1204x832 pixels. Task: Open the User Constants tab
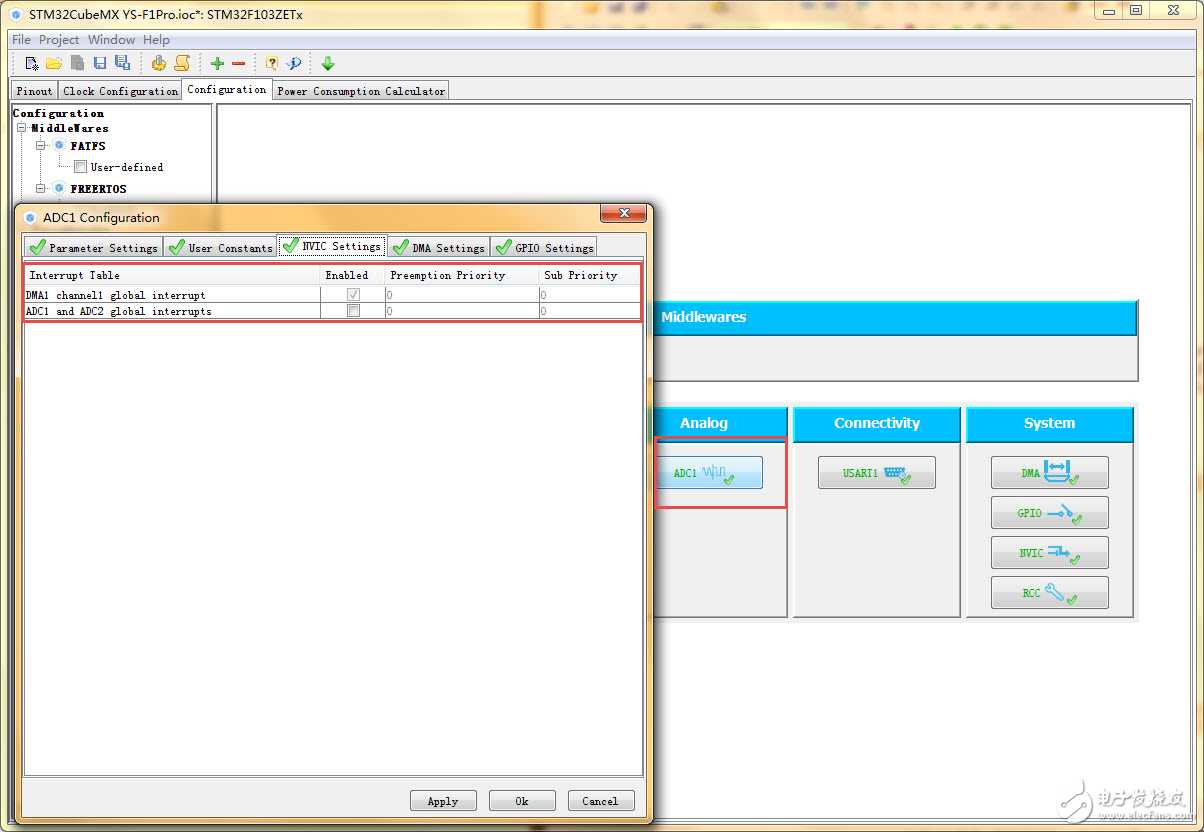click(220, 247)
